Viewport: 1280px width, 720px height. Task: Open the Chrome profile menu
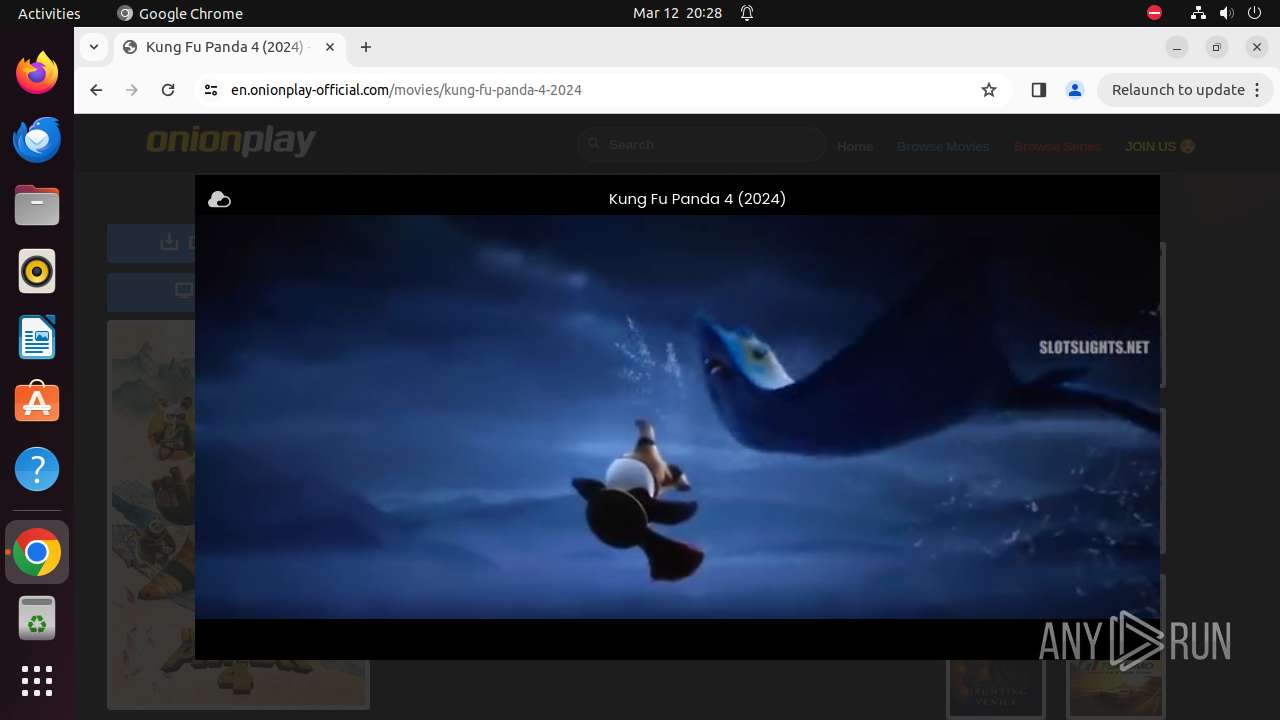click(x=1075, y=90)
